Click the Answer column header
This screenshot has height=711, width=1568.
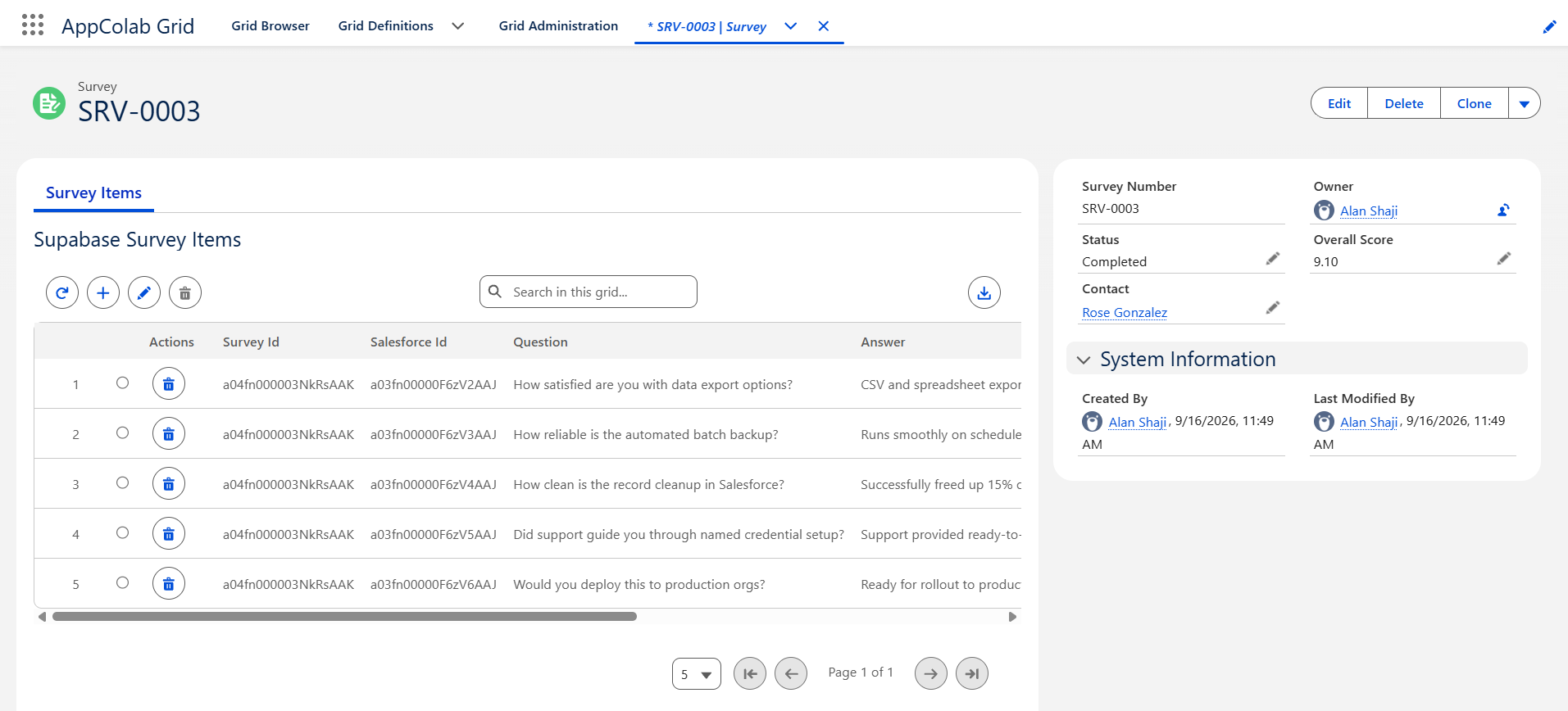pyautogui.click(x=883, y=342)
